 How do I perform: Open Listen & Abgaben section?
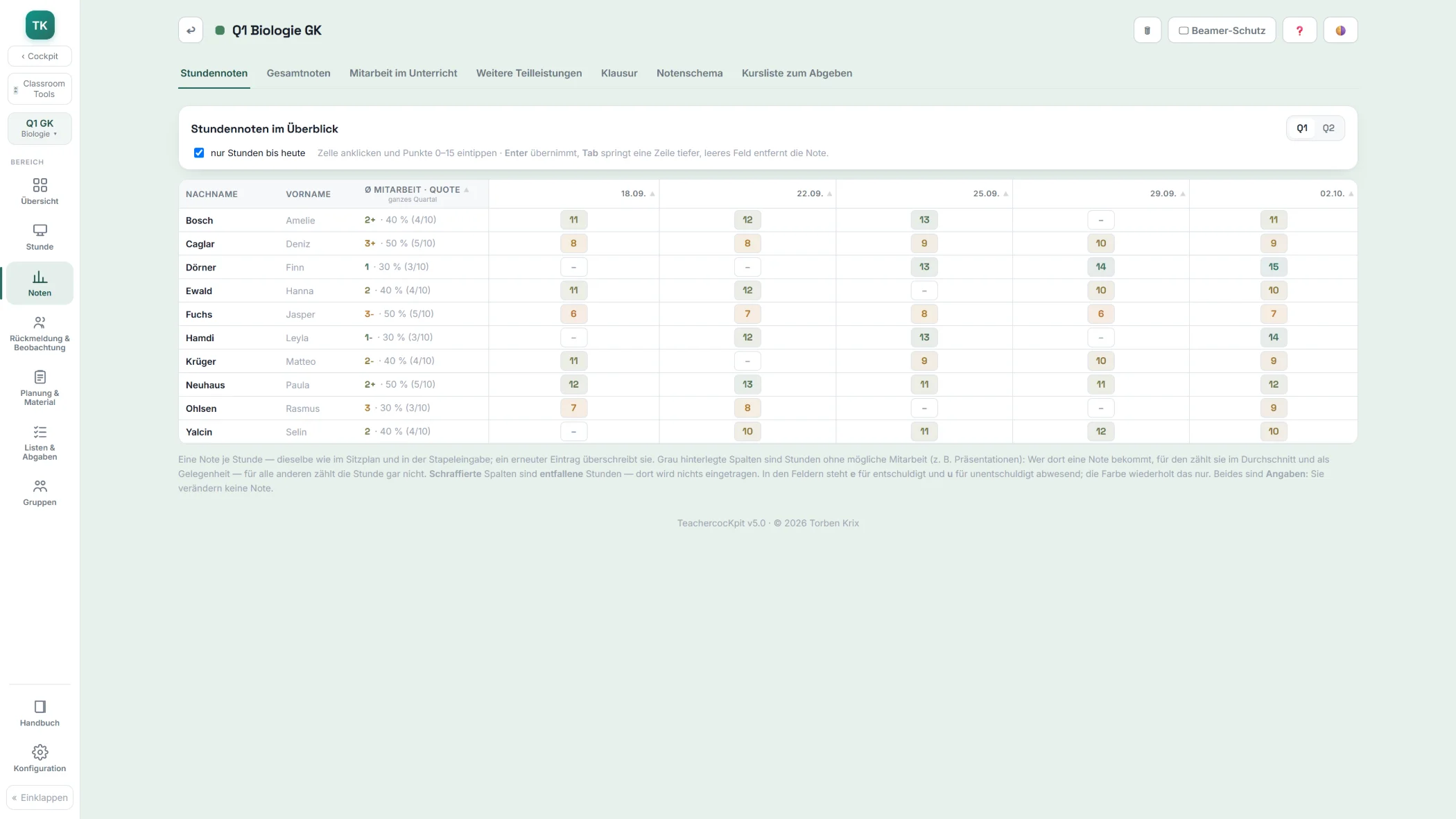pyautogui.click(x=40, y=443)
